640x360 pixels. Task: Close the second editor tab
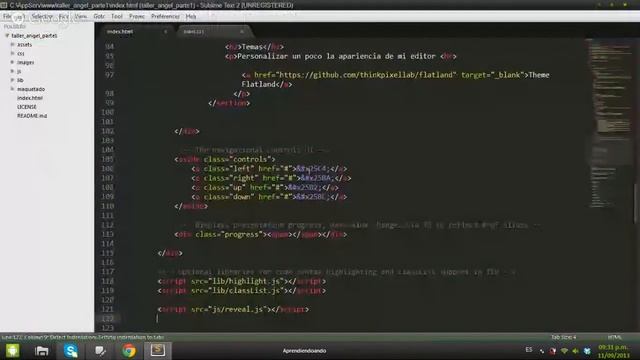pyautogui.click(x=242, y=31)
